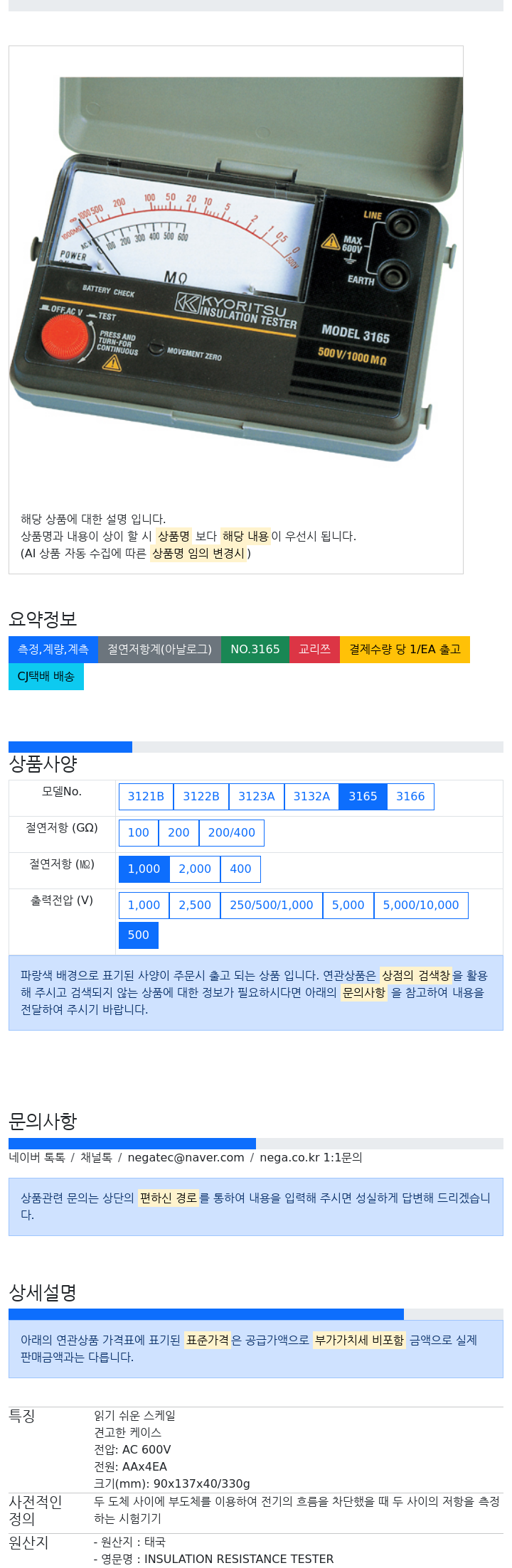
Task: Open the 측정,계량,계측 category tag
Action: point(53,649)
